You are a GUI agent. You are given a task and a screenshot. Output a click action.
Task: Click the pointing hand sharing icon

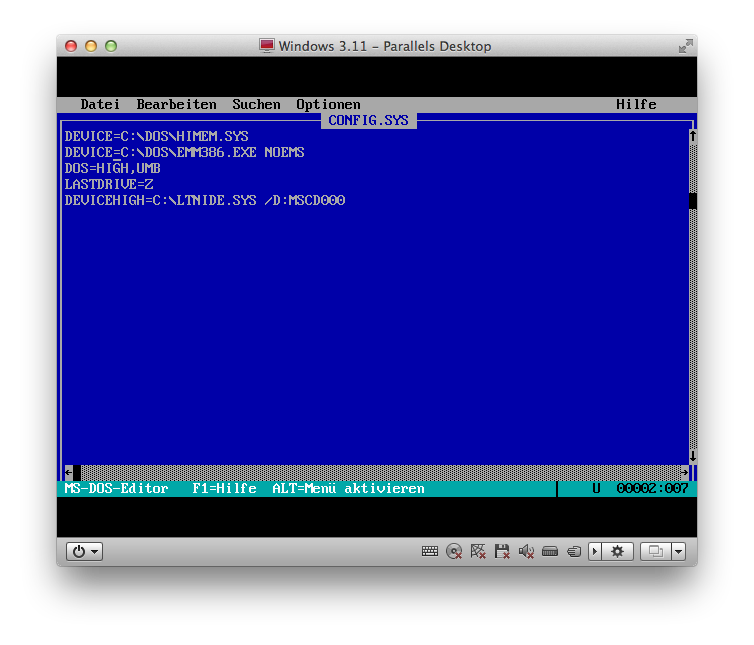(x=574, y=551)
